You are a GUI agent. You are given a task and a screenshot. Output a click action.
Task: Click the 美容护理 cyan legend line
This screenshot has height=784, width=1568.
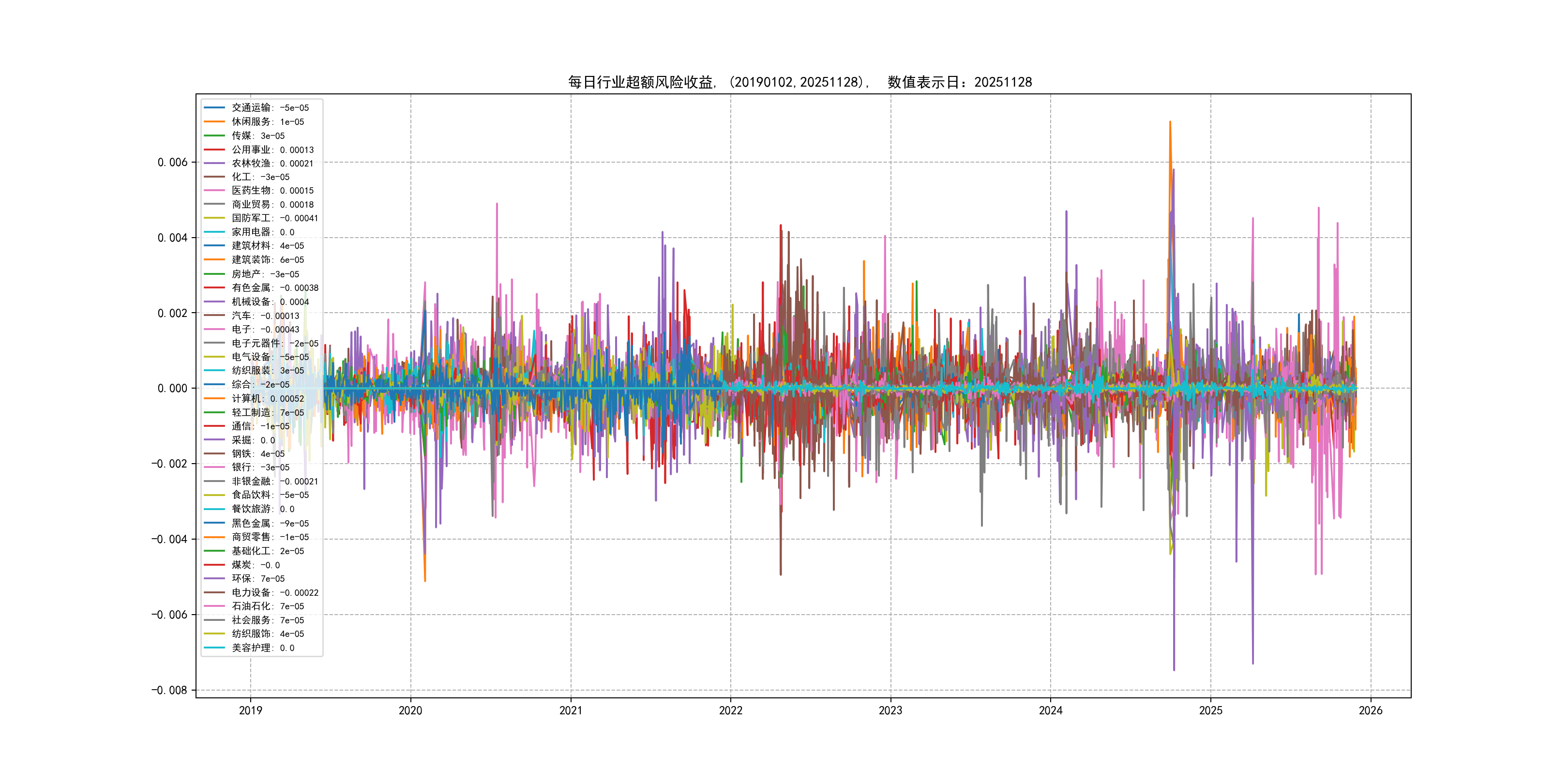(214, 648)
